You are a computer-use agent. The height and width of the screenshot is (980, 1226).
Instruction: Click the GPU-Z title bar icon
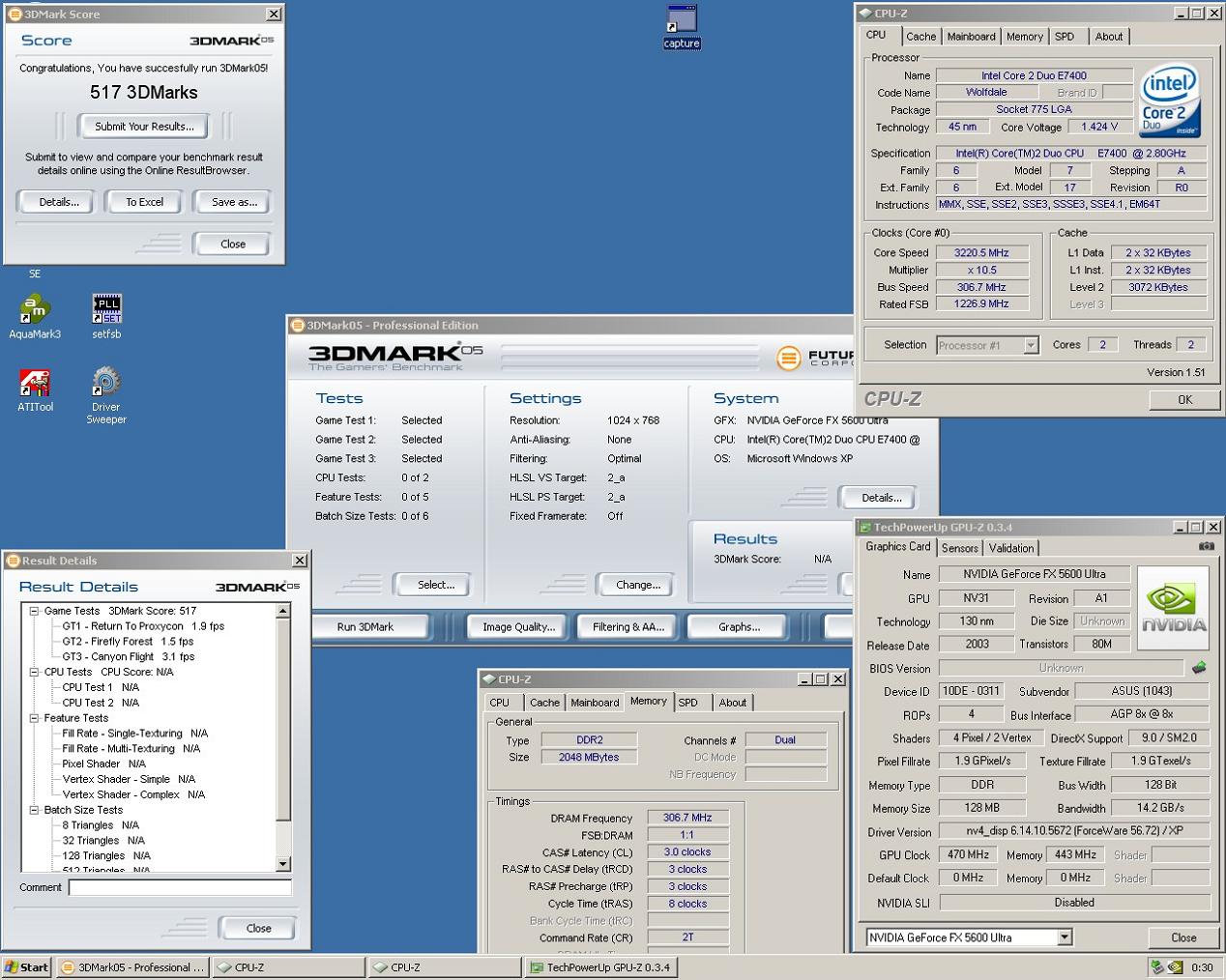(864, 527)
